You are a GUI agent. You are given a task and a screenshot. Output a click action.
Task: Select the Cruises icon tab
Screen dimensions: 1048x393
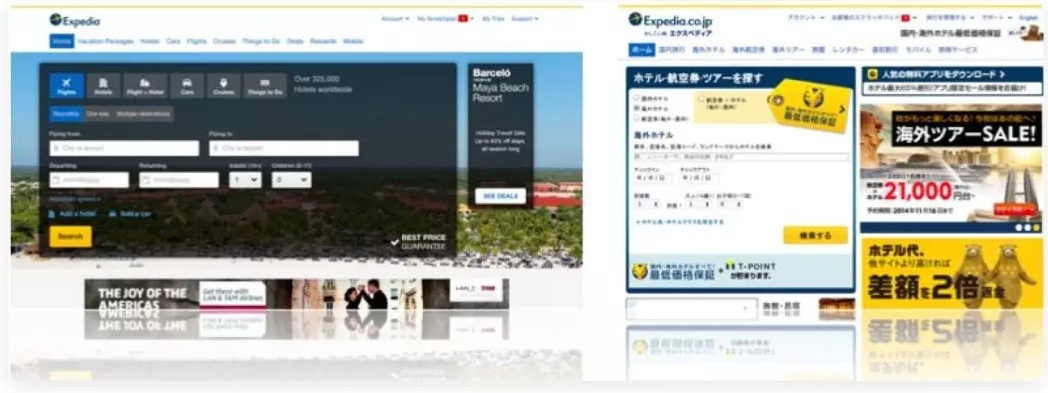coord(224,86)
